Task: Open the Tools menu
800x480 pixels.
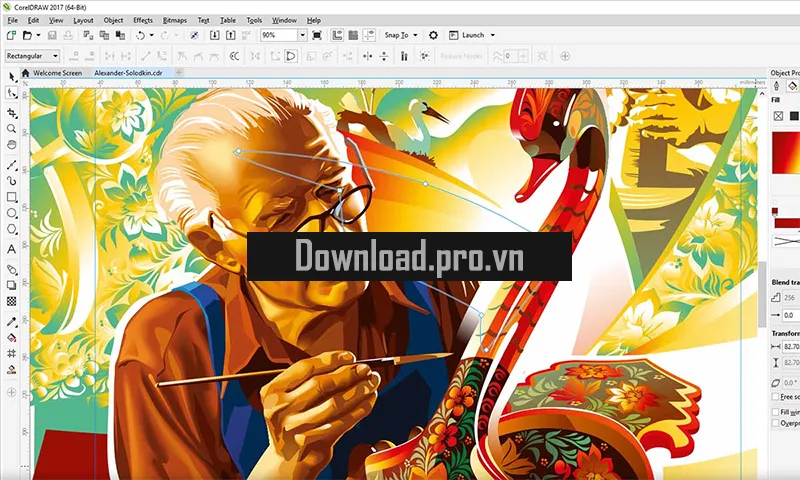Action: [254, 20]
